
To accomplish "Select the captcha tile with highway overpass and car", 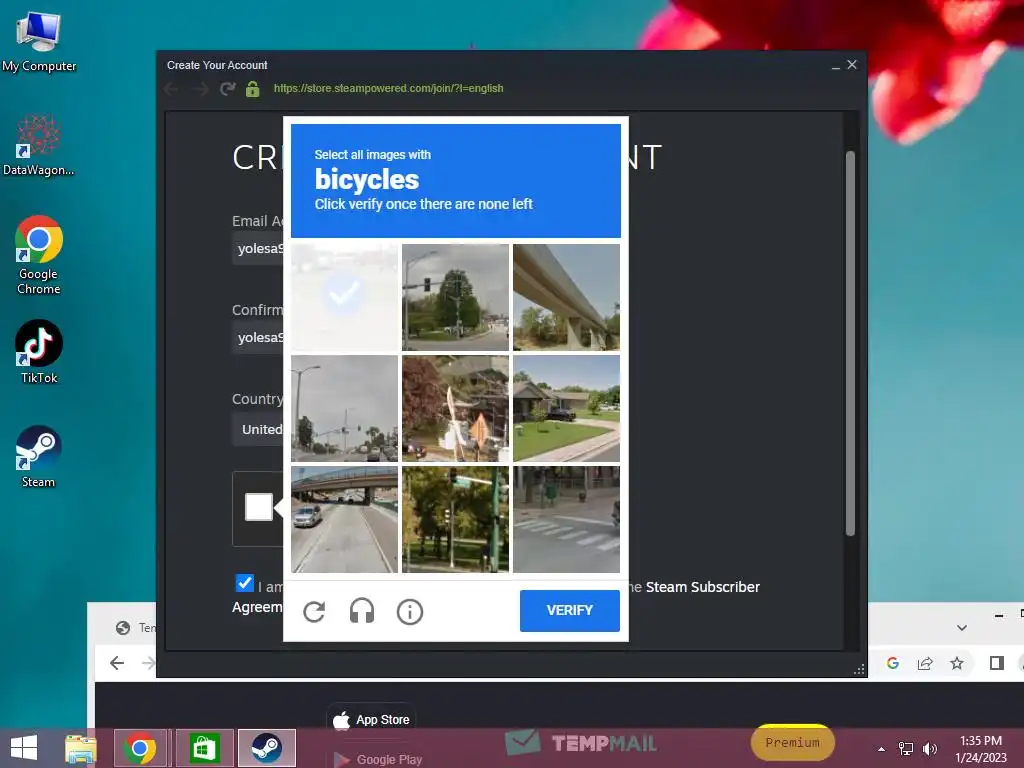I will pyautogui.click(x=344, y=519).
